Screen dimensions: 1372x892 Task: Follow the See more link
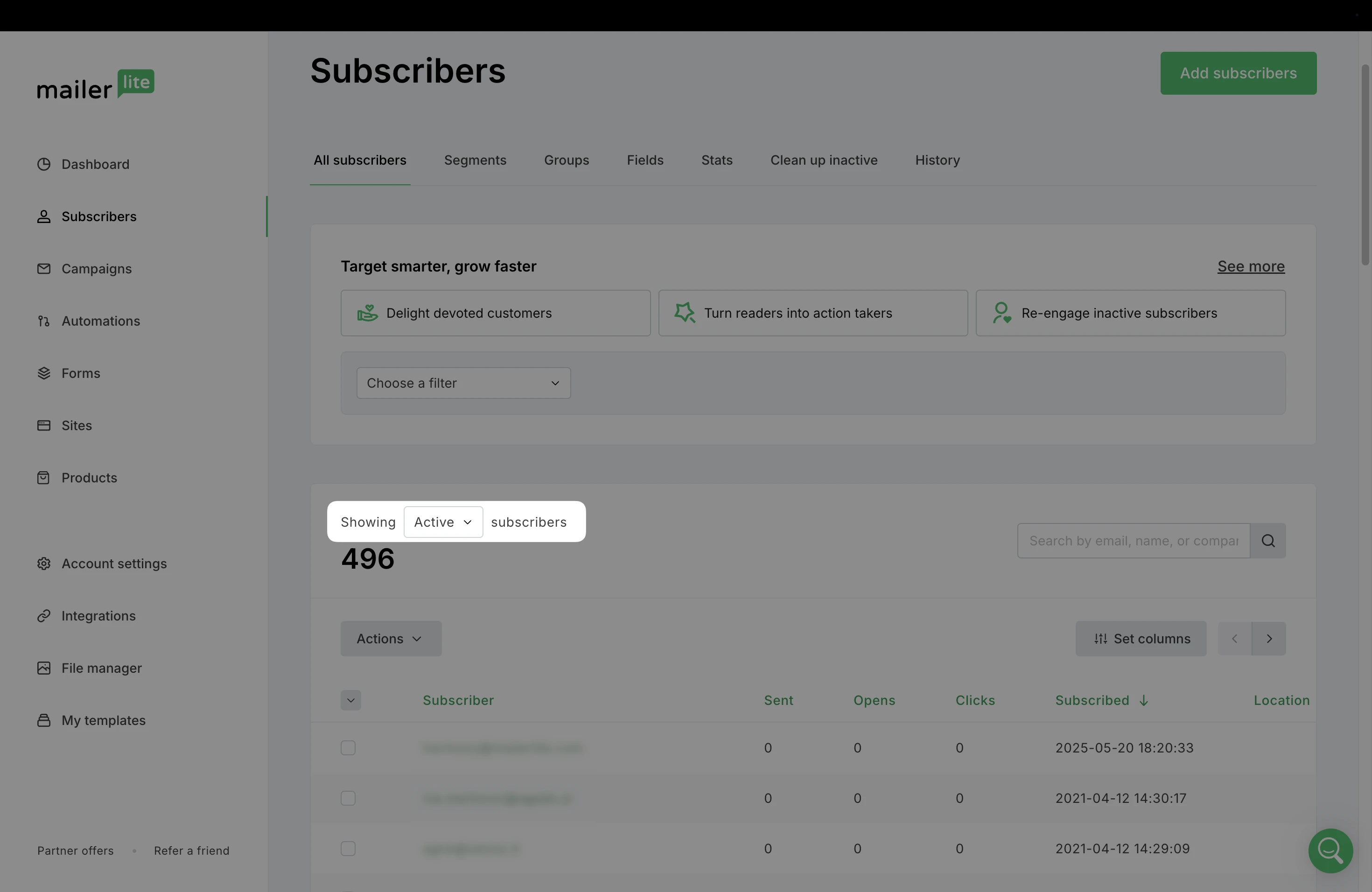point(1250,266)
